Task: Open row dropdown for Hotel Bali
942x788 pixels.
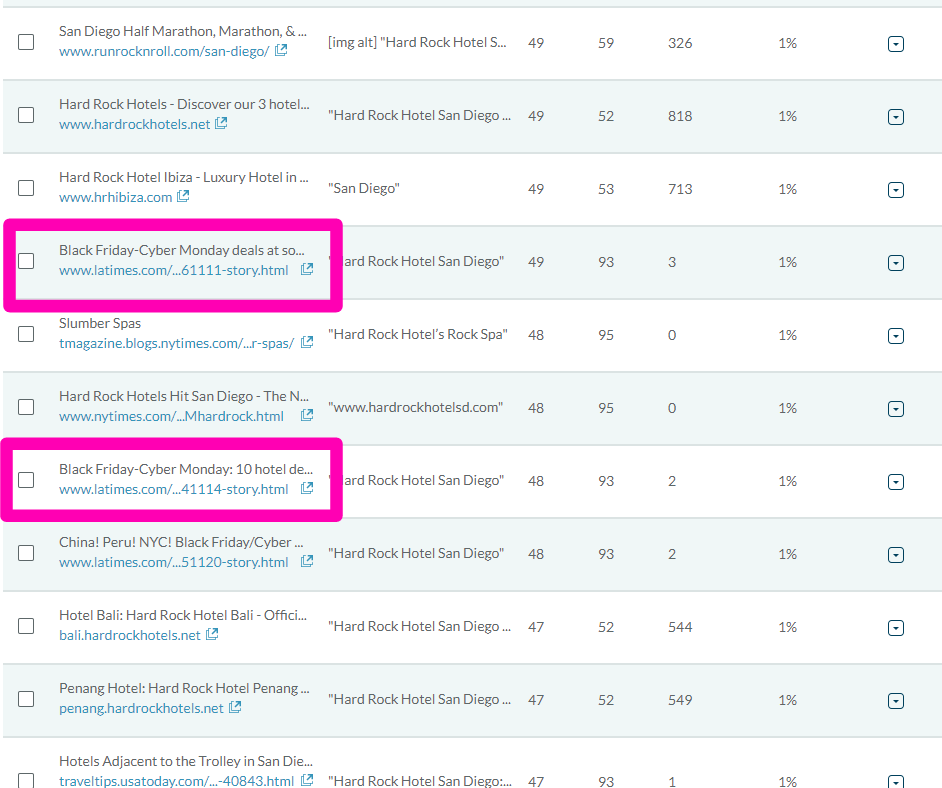Action: coord(896,628)
